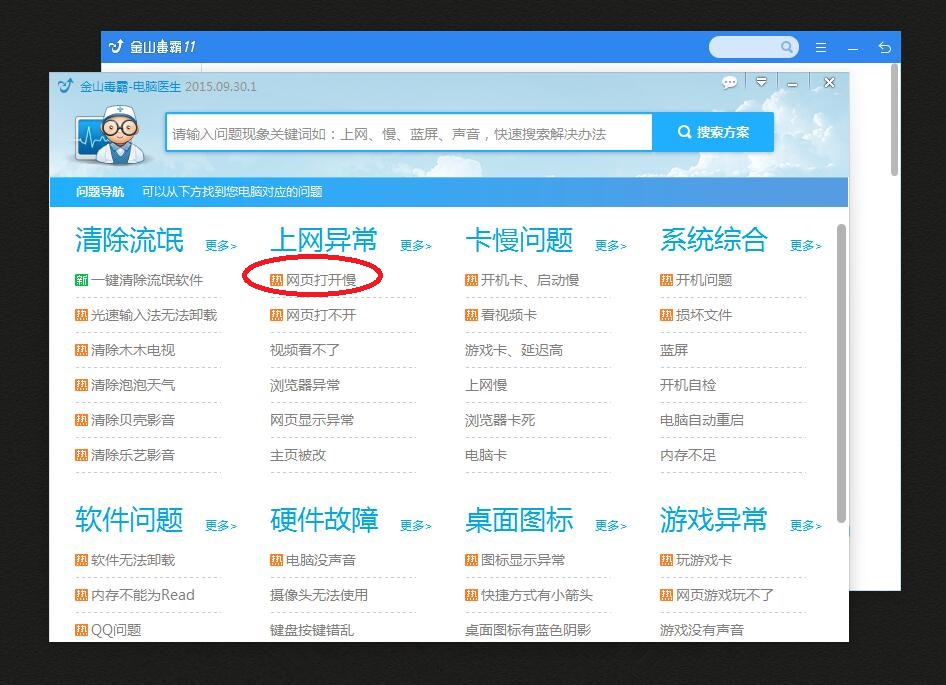This screenshot has height=685, width=946.
Task: Select the 内存不足 problem
Action: (x=688, y=455)
